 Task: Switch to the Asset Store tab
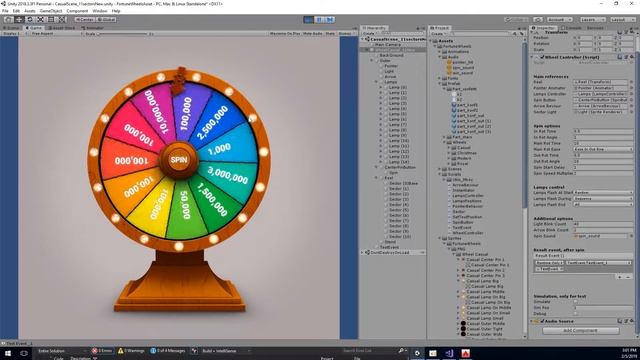click(x=61, y=28)
